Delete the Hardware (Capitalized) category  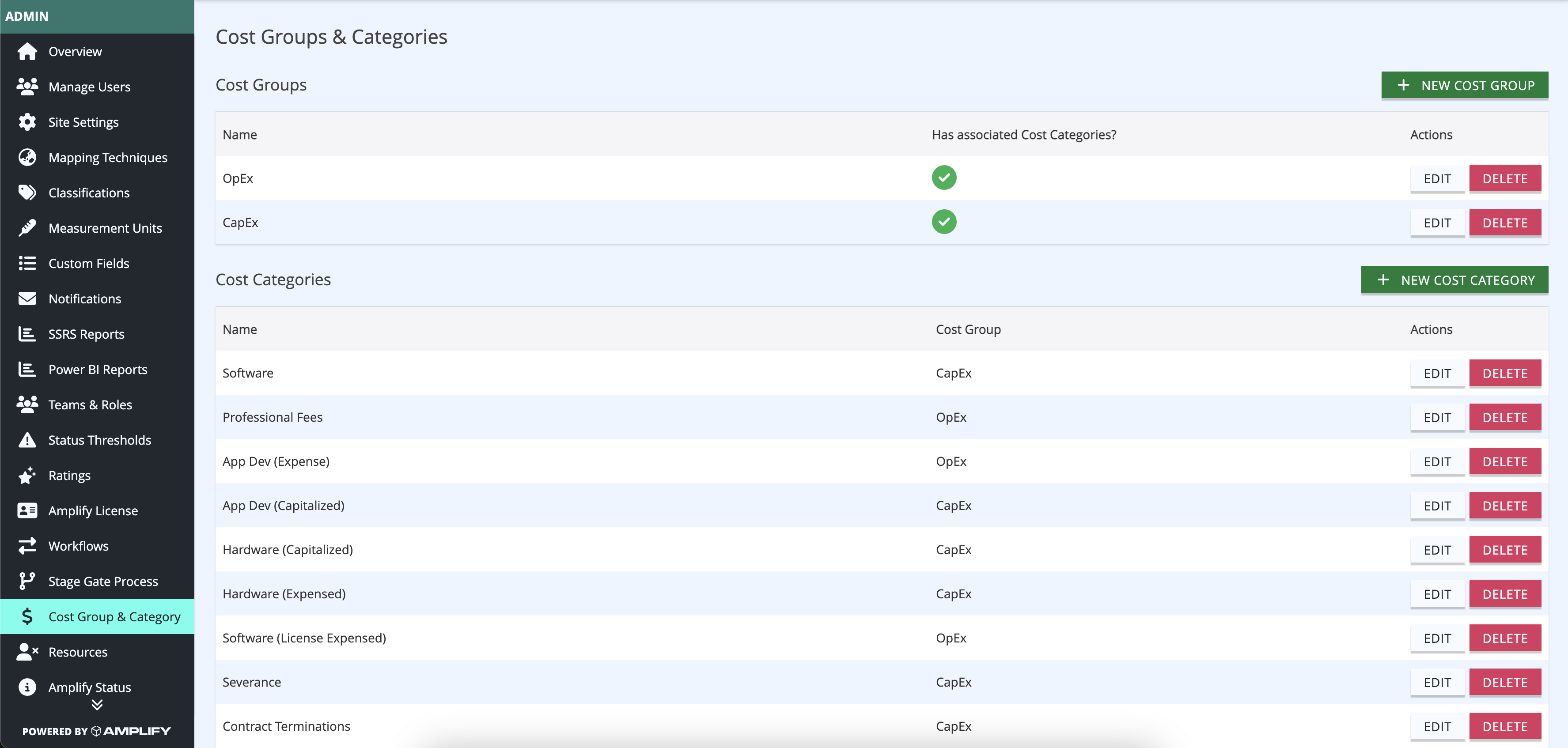(1505, 550)
